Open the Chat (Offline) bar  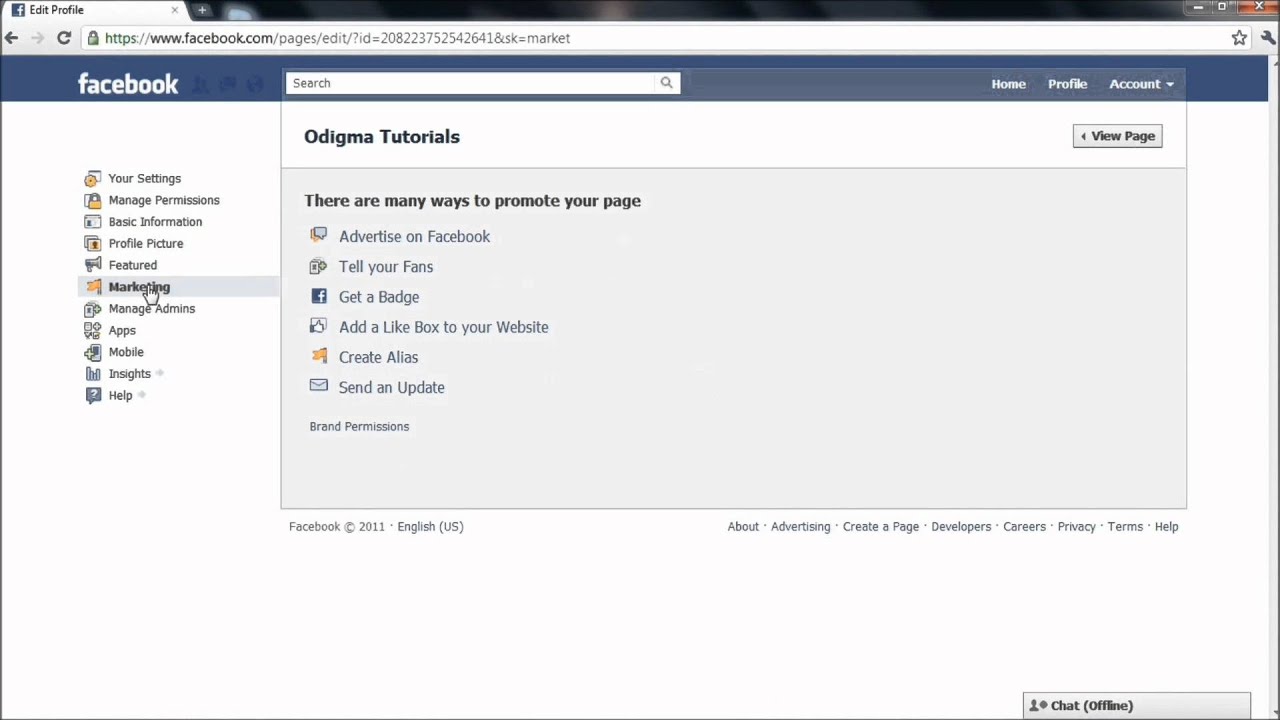point(1137,705)
